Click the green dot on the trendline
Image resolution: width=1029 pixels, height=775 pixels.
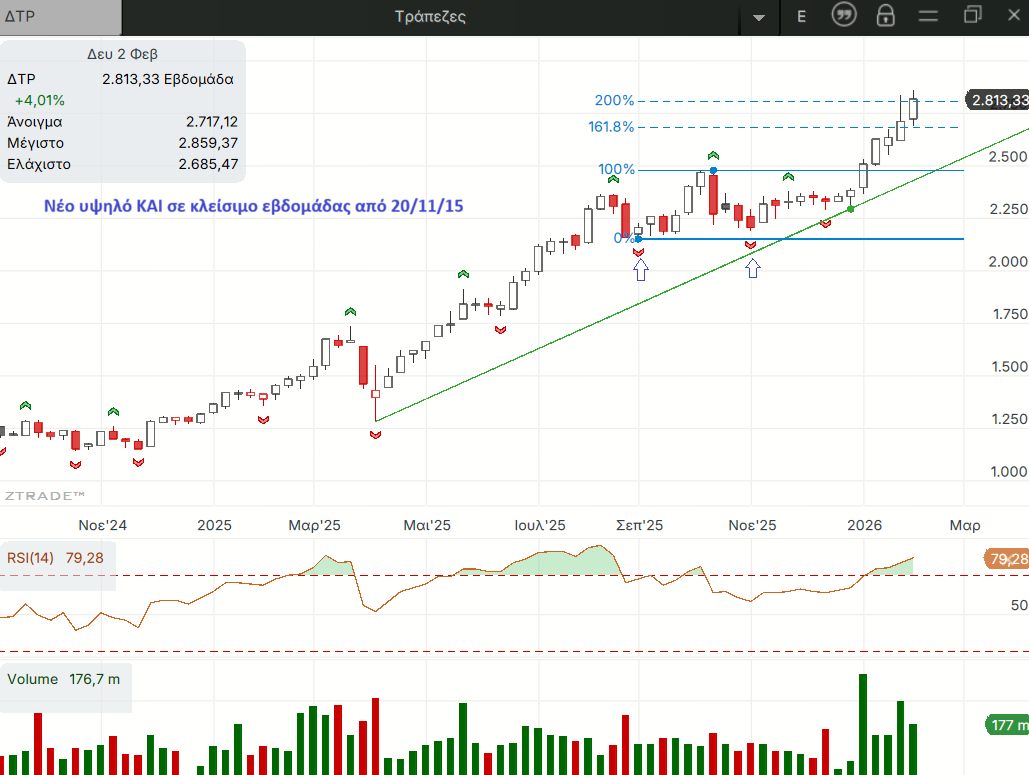click(851, 208)
